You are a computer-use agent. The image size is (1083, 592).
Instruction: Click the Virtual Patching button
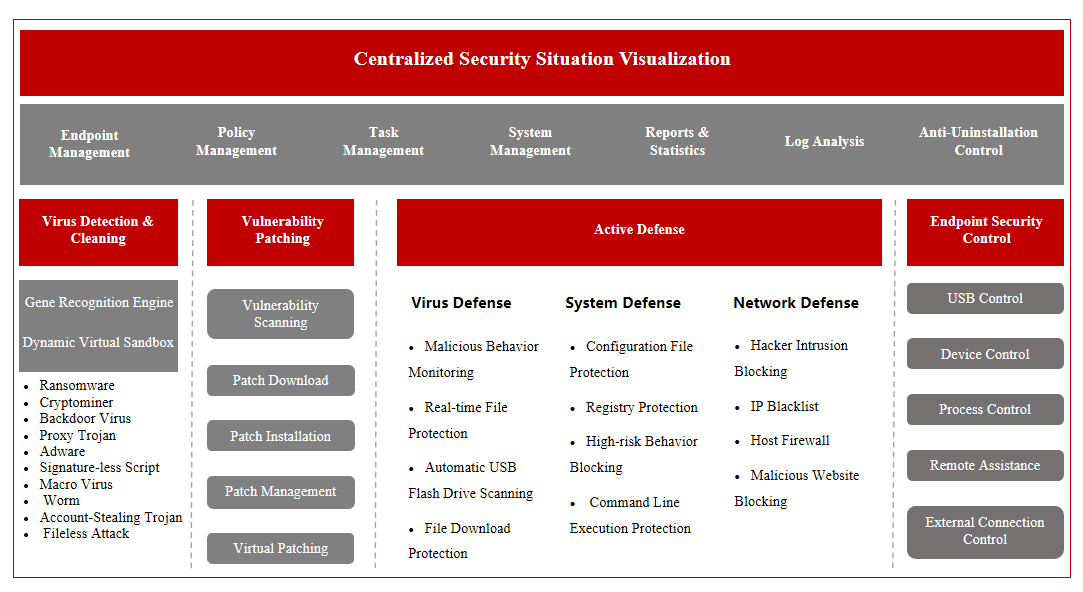point(280,548)
